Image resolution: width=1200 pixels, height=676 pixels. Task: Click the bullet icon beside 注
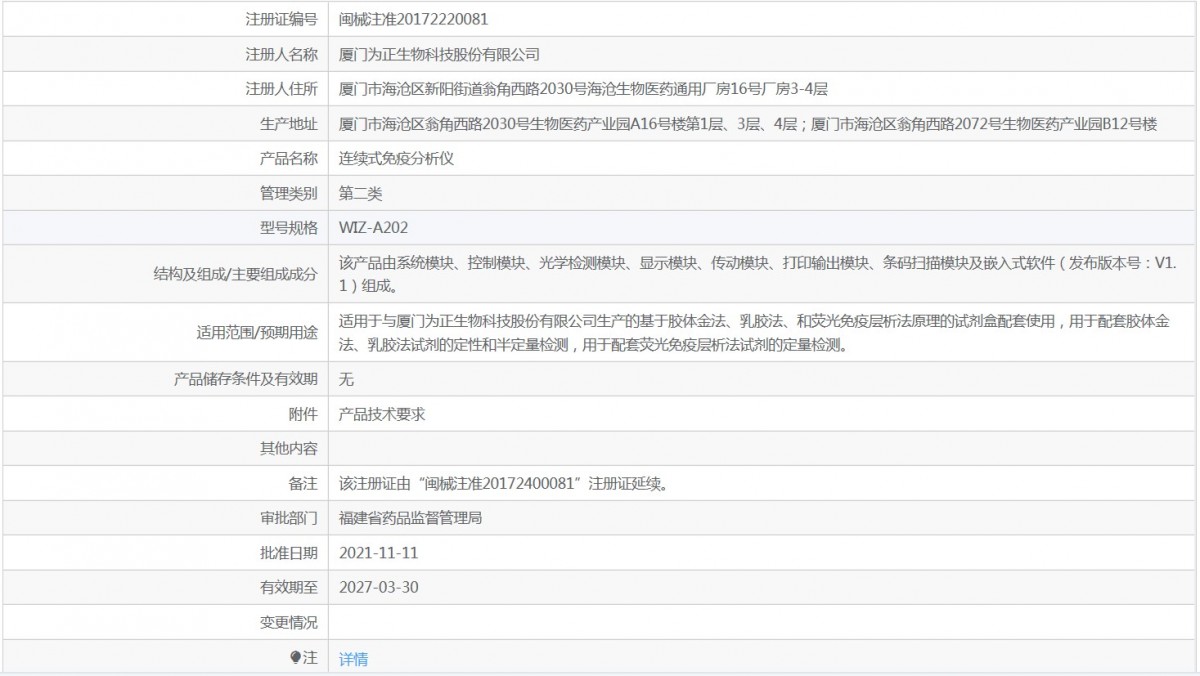pos(295,658)
